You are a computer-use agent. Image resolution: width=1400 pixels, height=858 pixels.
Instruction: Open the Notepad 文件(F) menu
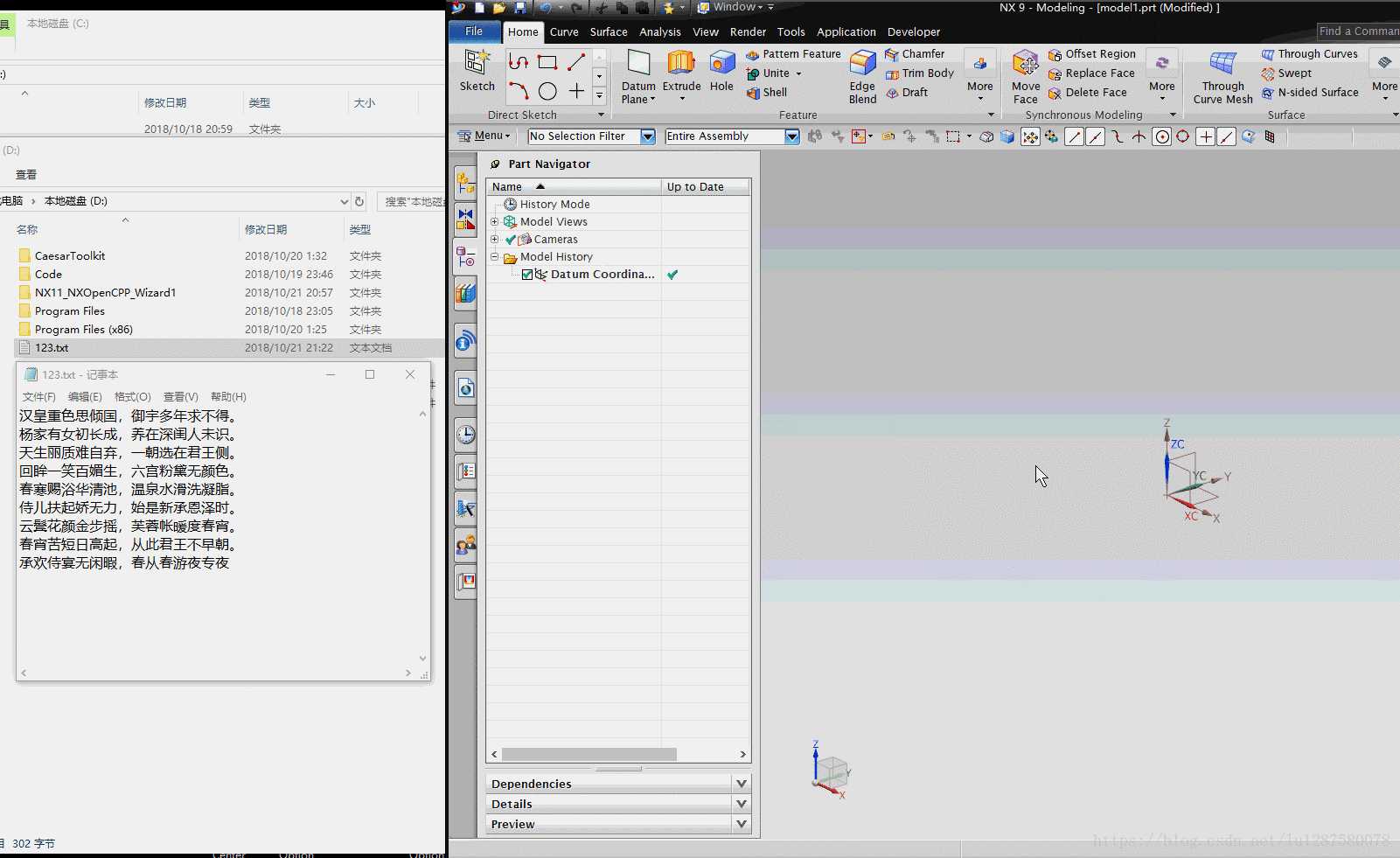point(38,397)
